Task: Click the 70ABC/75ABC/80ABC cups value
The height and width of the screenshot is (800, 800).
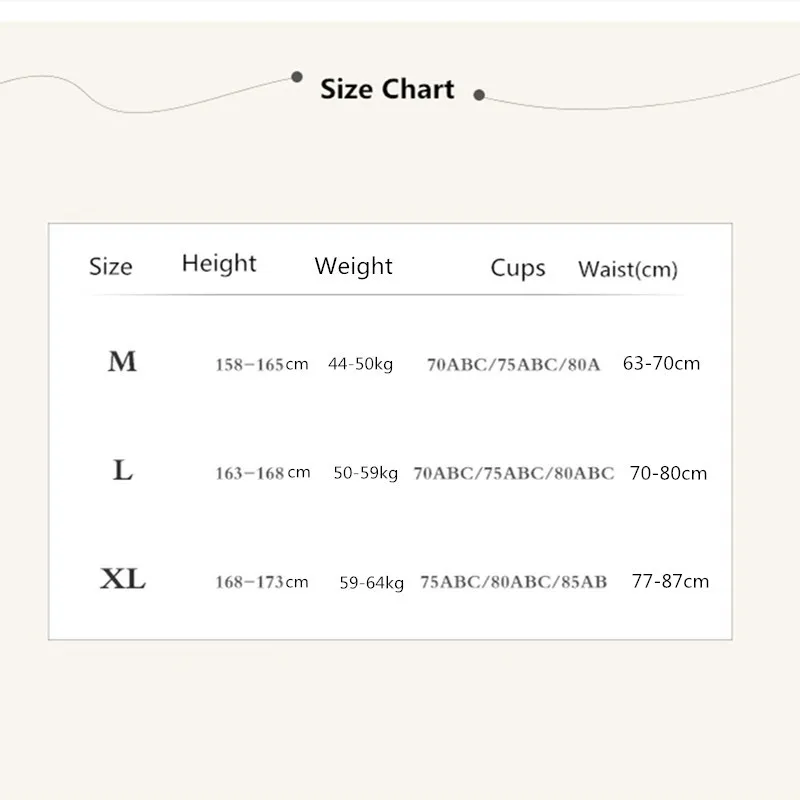Action: coord(513,473)
